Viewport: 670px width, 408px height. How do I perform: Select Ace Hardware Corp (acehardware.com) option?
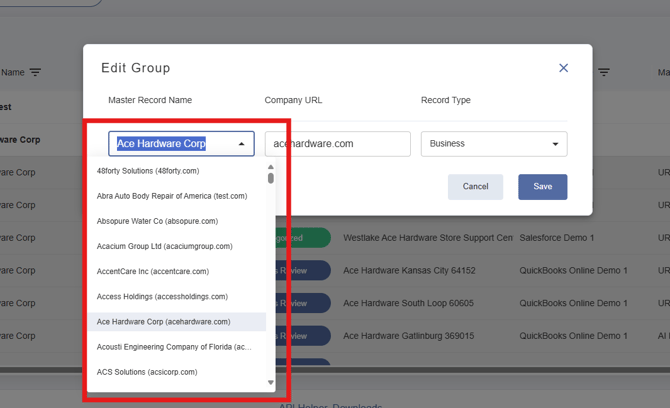point(176,322)
